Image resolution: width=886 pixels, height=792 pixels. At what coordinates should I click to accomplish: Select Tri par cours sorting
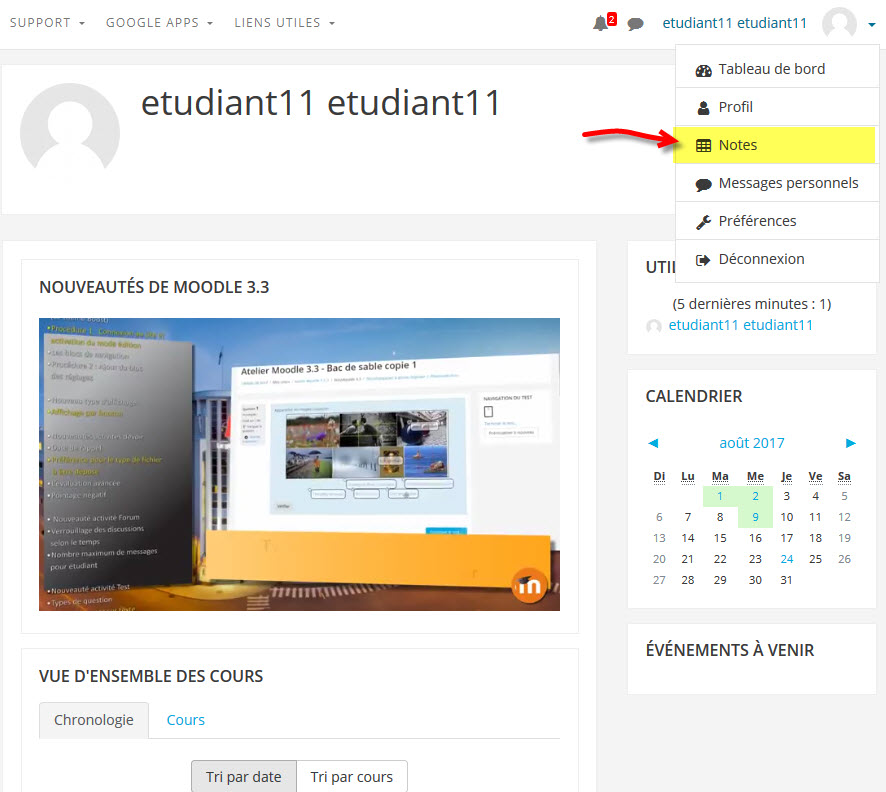[x=352, y=776]
